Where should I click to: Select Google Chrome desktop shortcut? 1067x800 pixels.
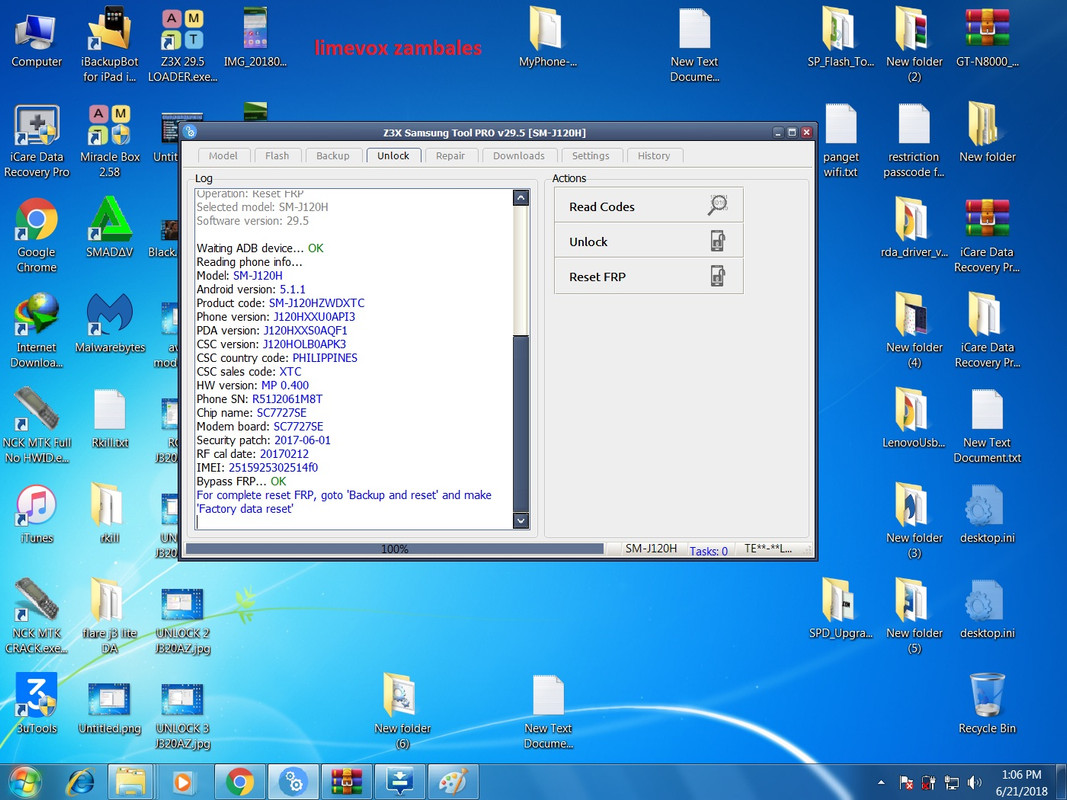point(37,235)
